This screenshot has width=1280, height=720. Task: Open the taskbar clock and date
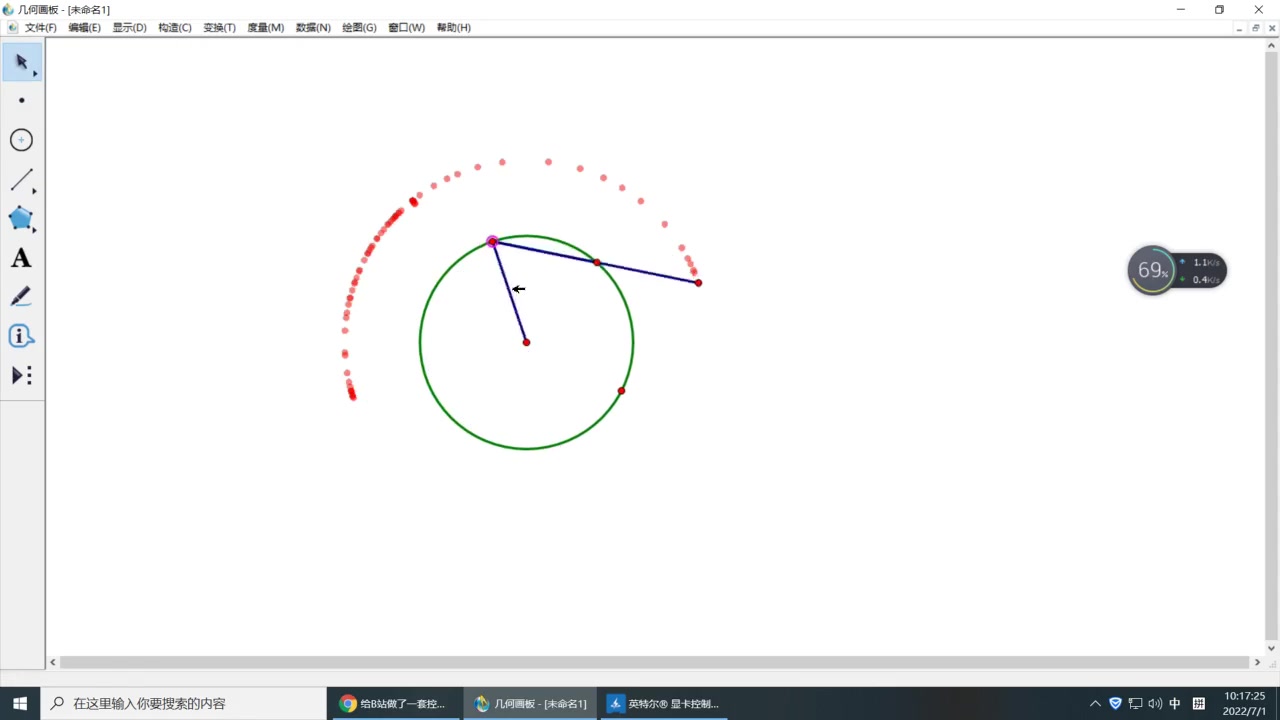[x=1245, y=703]
